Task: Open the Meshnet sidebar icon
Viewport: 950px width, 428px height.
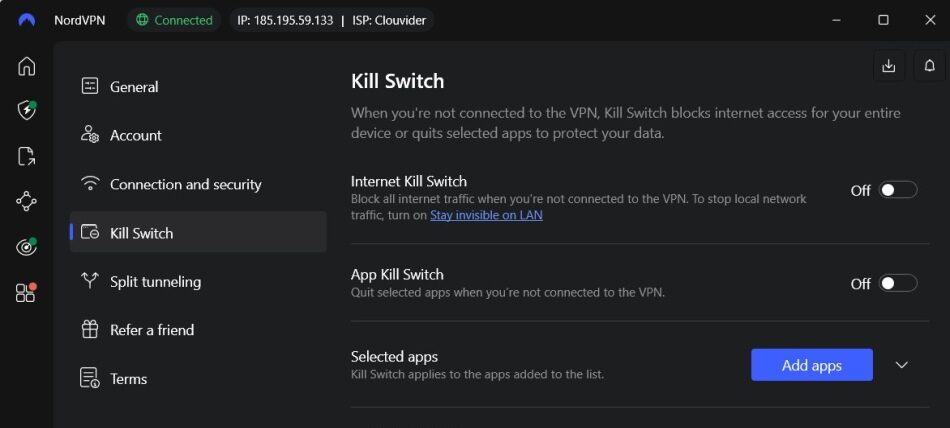Action: [x=27, y=201]
